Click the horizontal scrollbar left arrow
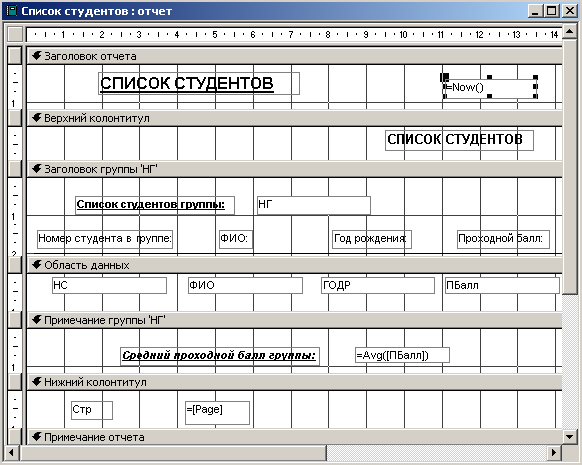This screenshot has height=465, width=582. [x=12, y=452]
